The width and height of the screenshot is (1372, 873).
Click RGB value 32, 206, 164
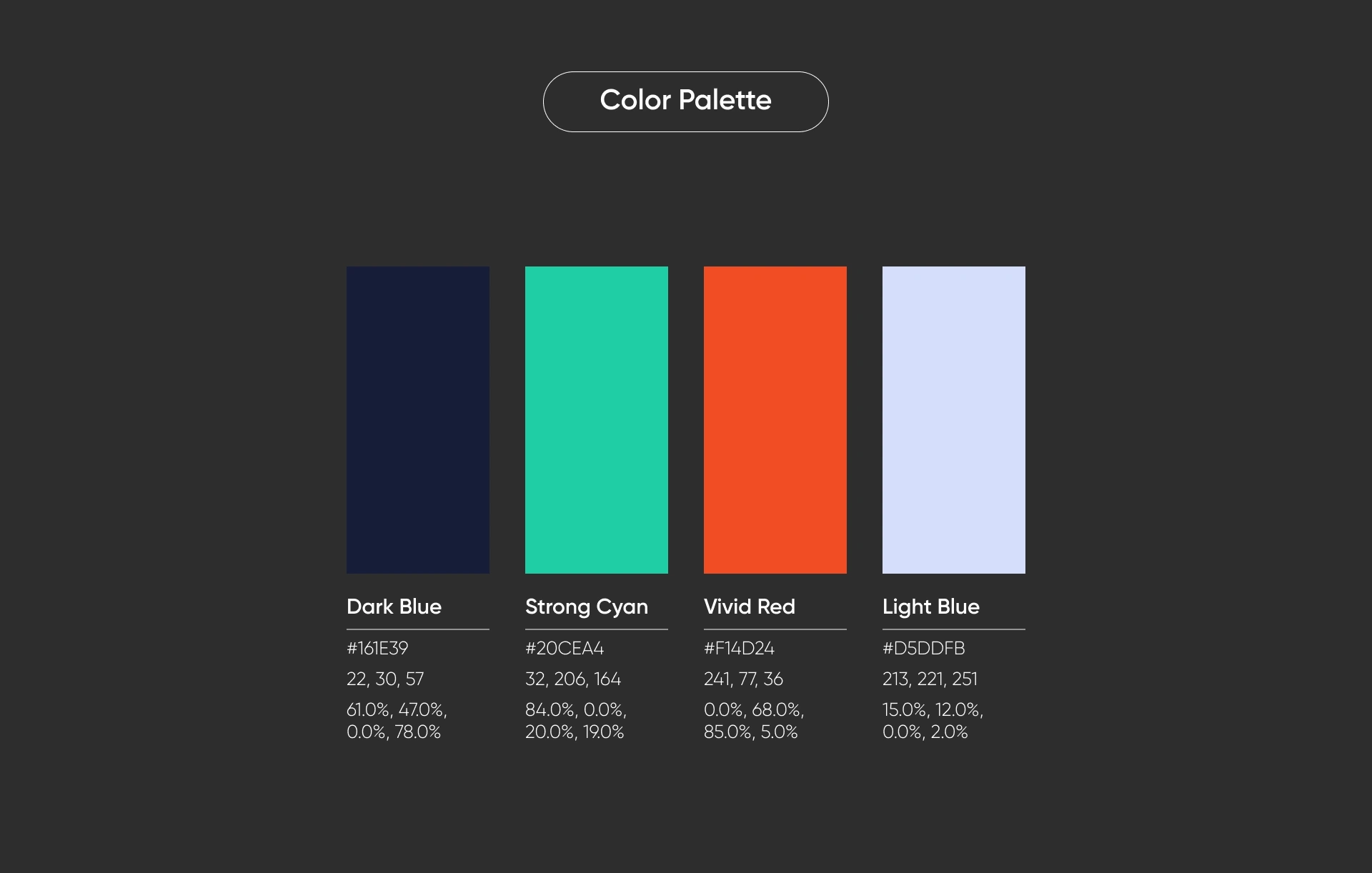point(573,679)
